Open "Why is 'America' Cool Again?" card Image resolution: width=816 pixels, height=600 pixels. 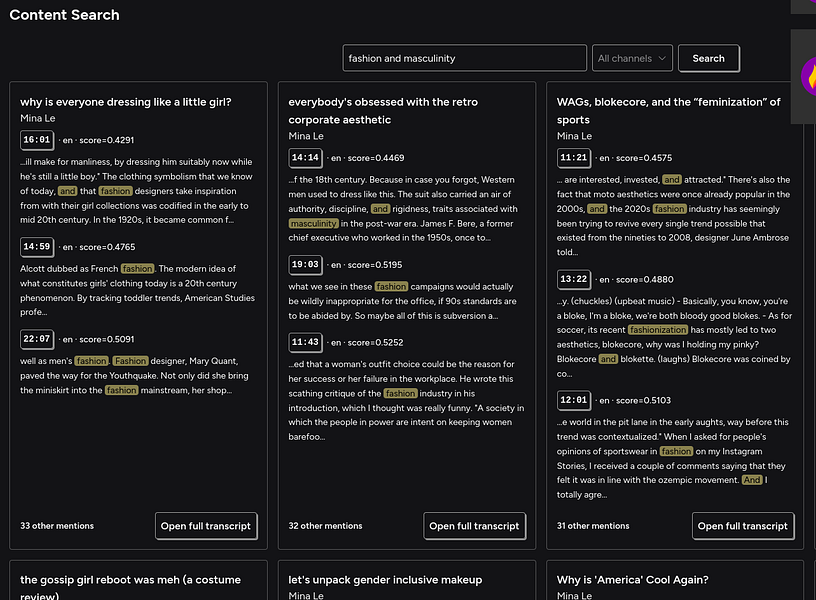tap(633, 580)
